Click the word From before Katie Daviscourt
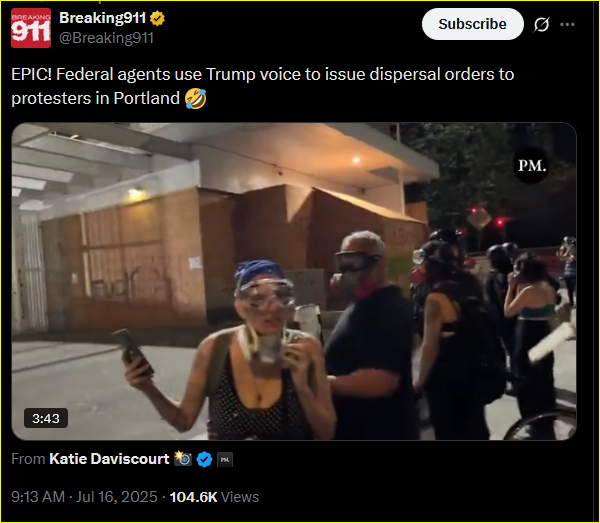This screenshot has width=600, height=523. pos(28,459)
